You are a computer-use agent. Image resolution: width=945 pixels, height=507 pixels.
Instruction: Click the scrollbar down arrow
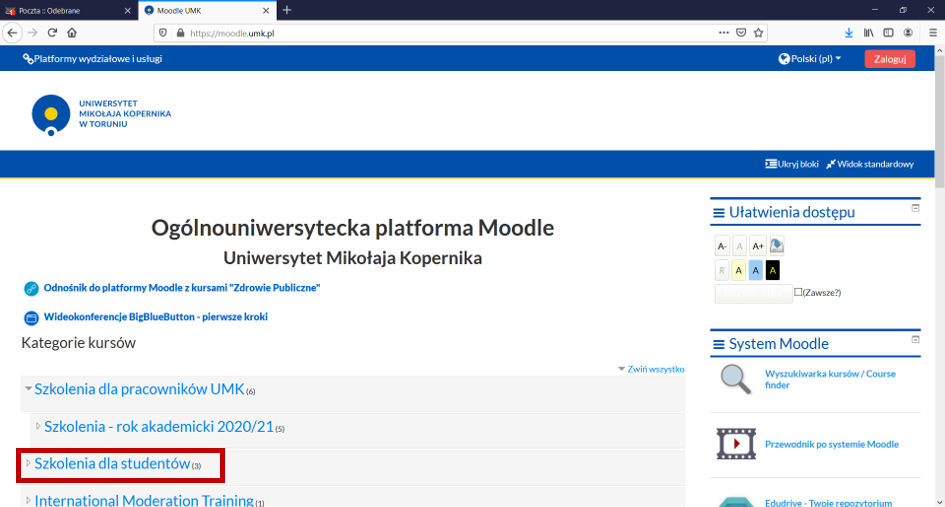pos(940,502)
